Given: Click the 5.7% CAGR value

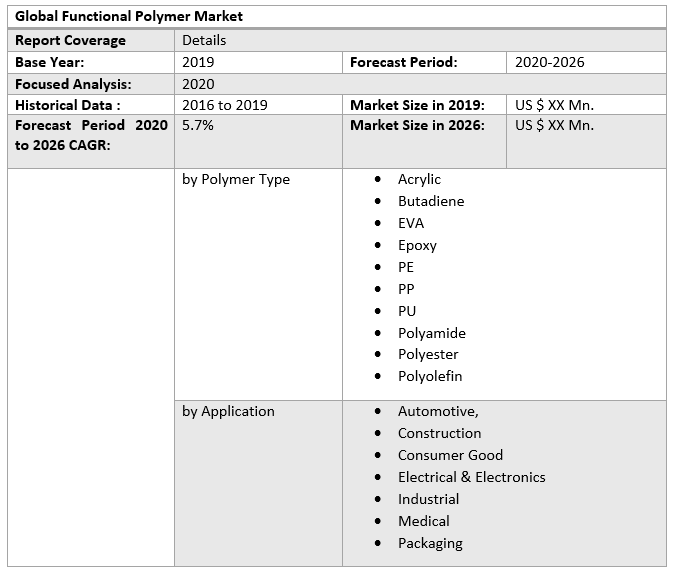Looking at the screenshot, I should tap(198, 125).
